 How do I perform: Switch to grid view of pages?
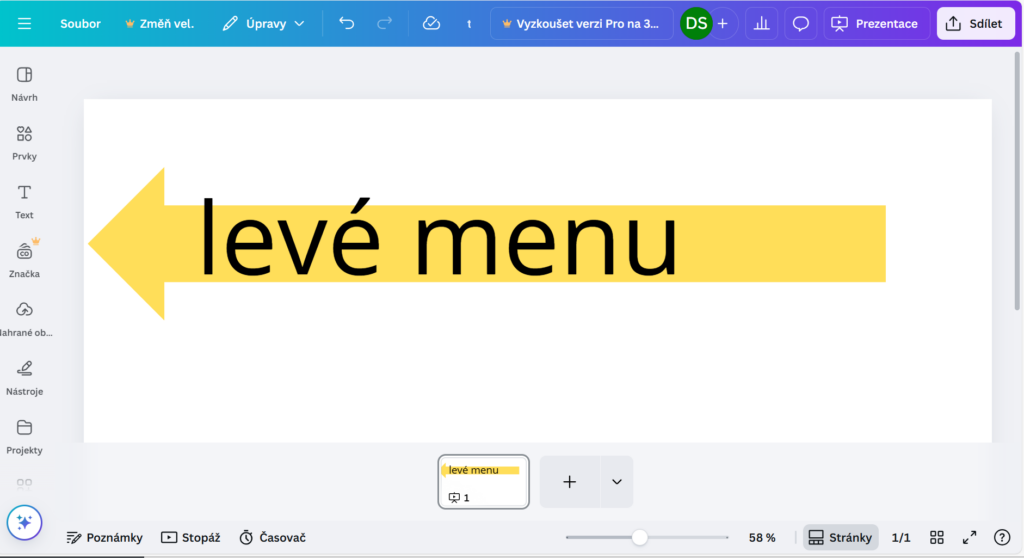pos(937,537)
